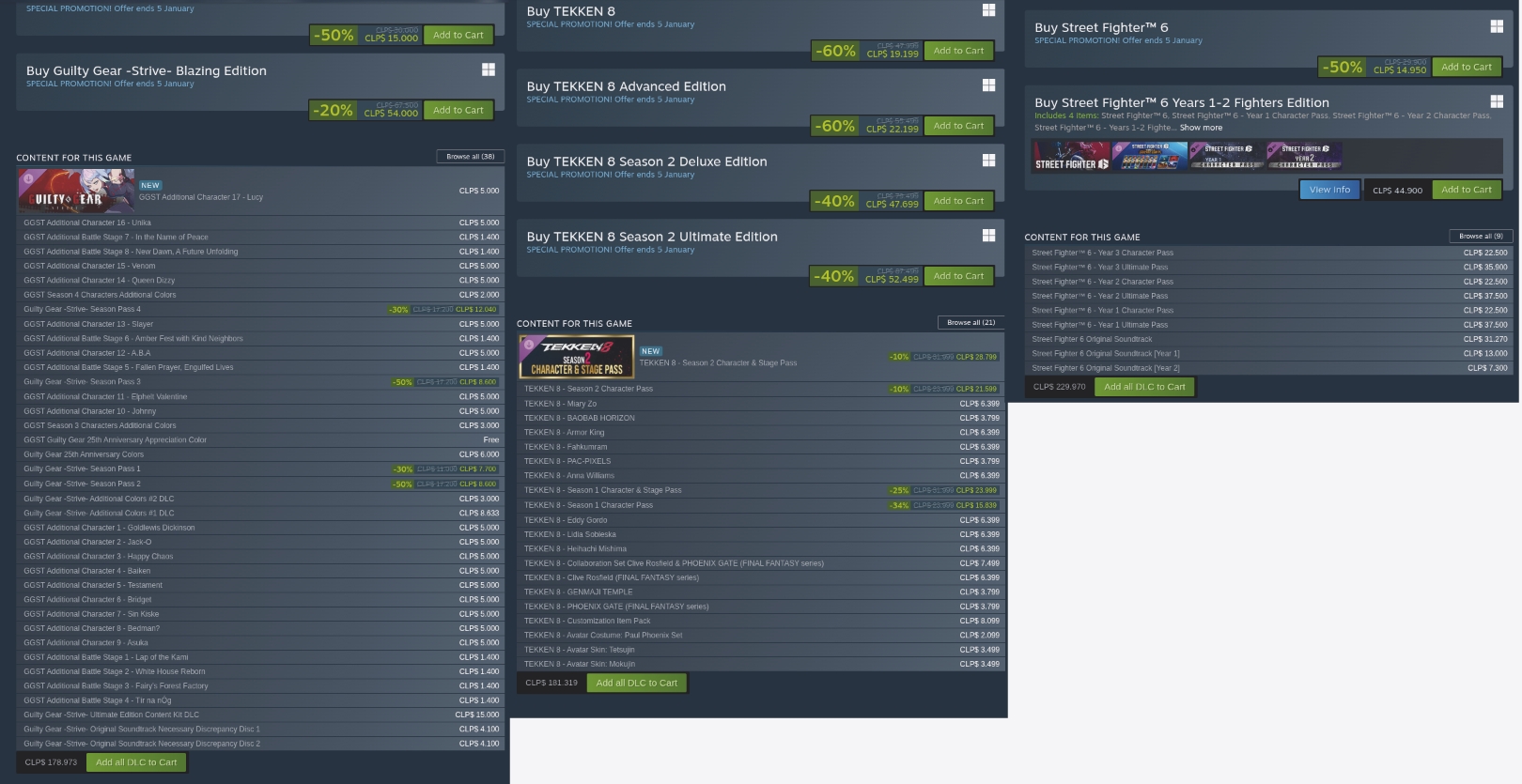The width and height of the screenshot is (1522, 784).
Task: Open TEKKEN 8 - GENMAJI TEMPLE DLC
Action: (761, 592)
